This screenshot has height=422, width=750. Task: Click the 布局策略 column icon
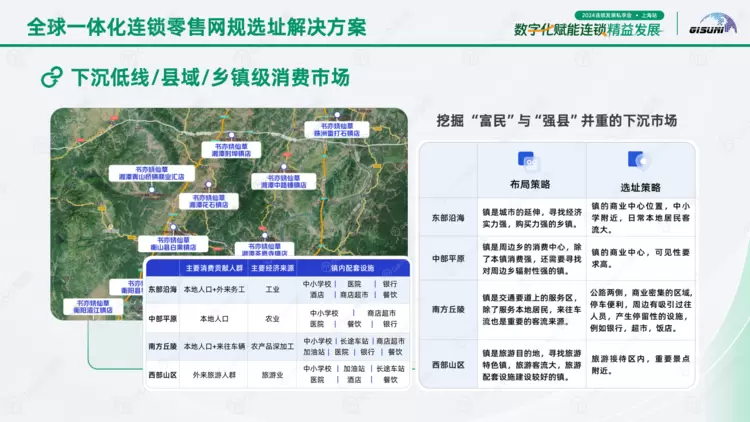pyautogui.click(x=527, y=161)
